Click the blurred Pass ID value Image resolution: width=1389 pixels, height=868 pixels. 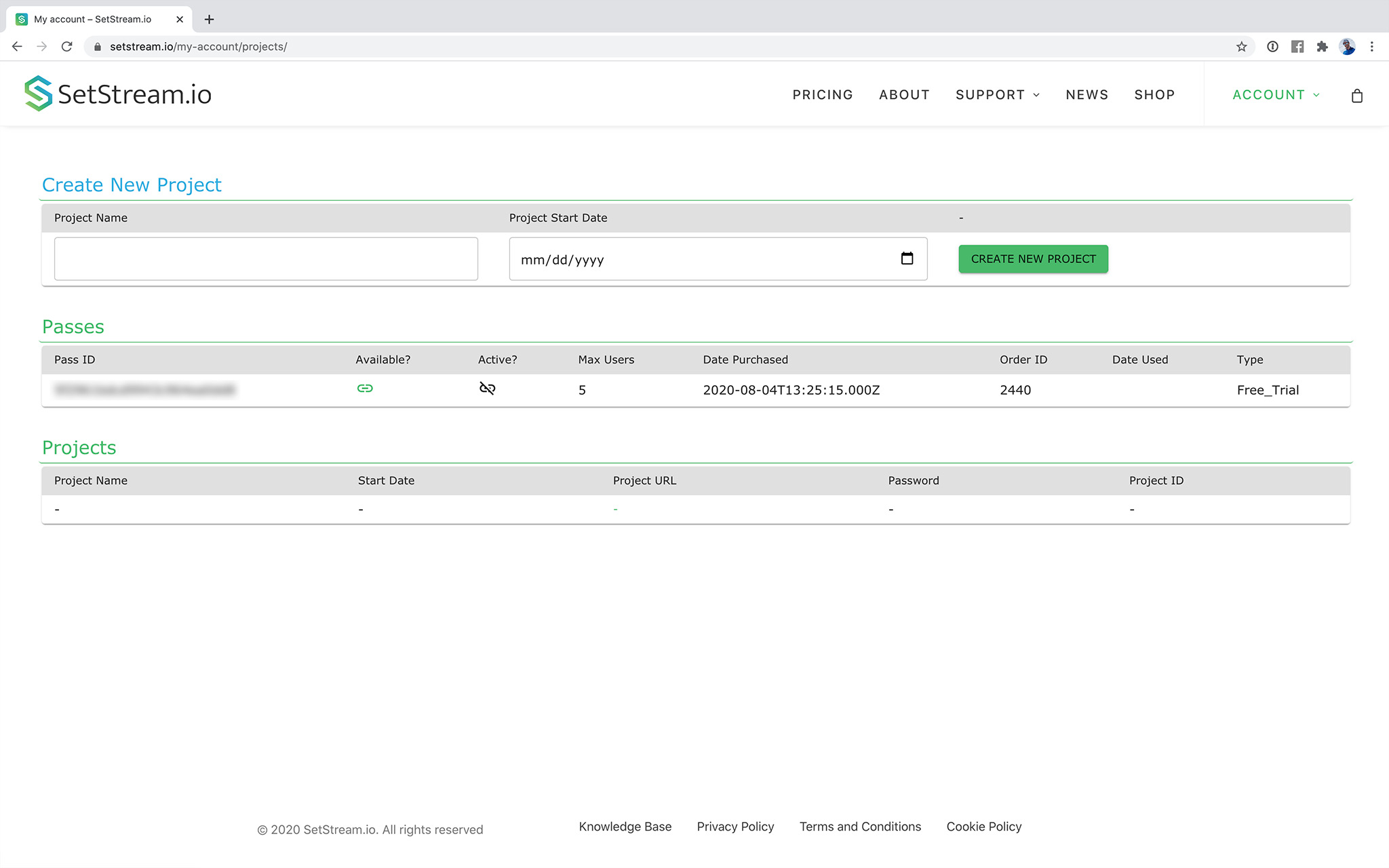pos(144,390)
